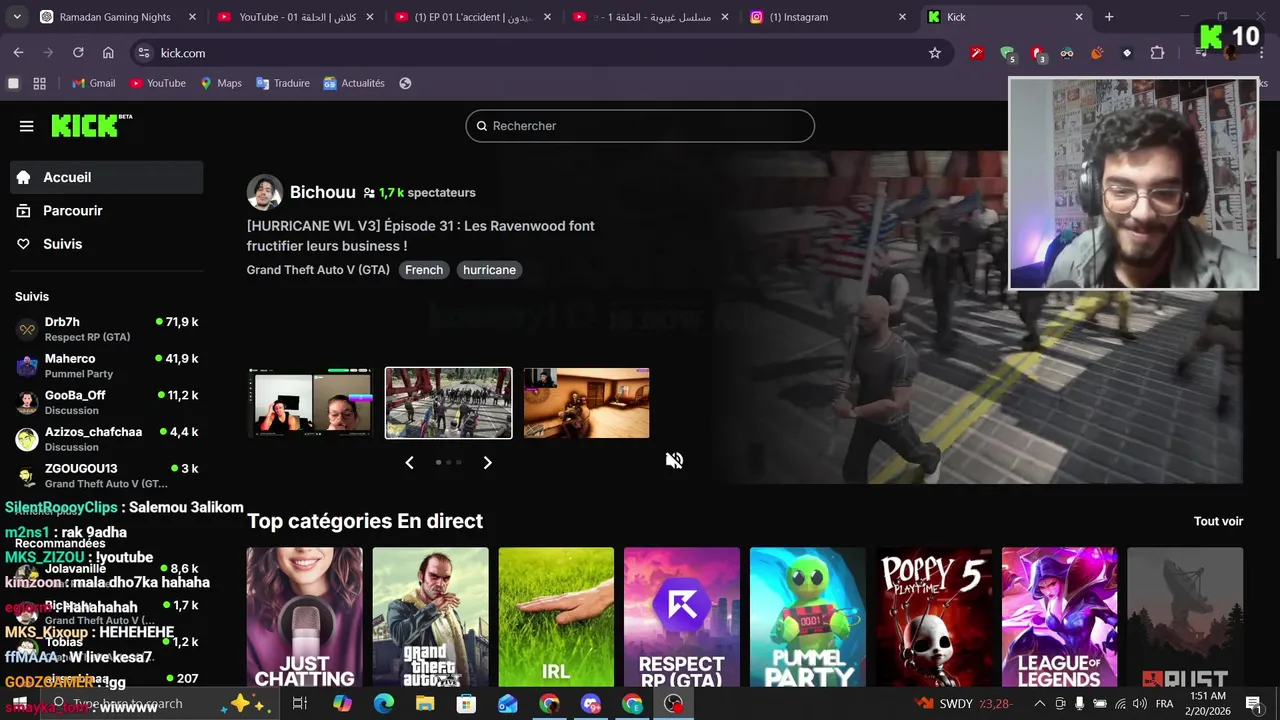Go to next featured stream arrow

(487, 462)
